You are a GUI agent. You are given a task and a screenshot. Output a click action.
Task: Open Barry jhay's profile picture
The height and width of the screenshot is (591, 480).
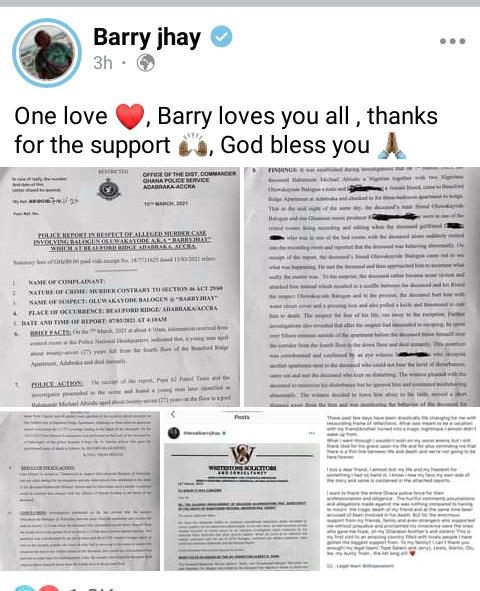click(47, 53)
